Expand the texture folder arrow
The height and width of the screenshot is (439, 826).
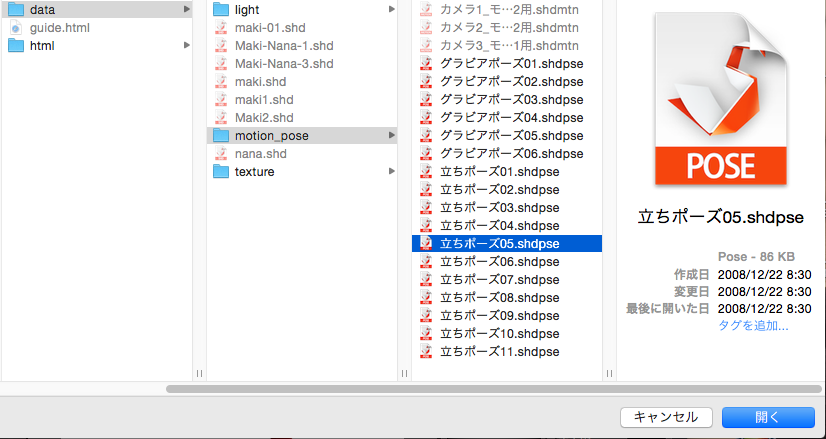point(391,172)
